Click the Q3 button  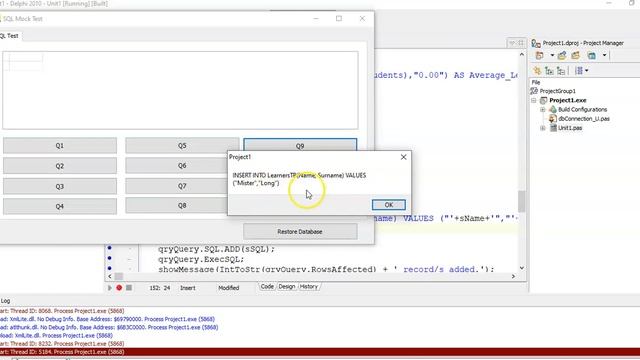click(x=60, y=187)
